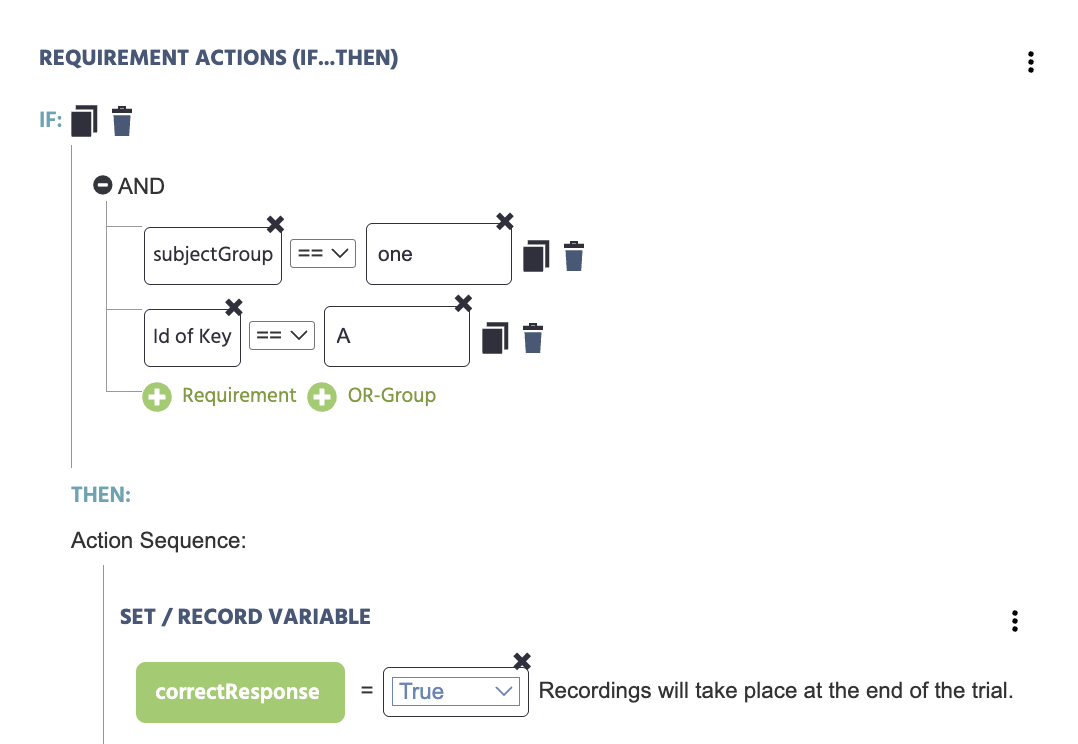Open the Requirement Actions three-dot menu
The height and width of the screenshot is (744, 1078).
[x=1031, y=63]
